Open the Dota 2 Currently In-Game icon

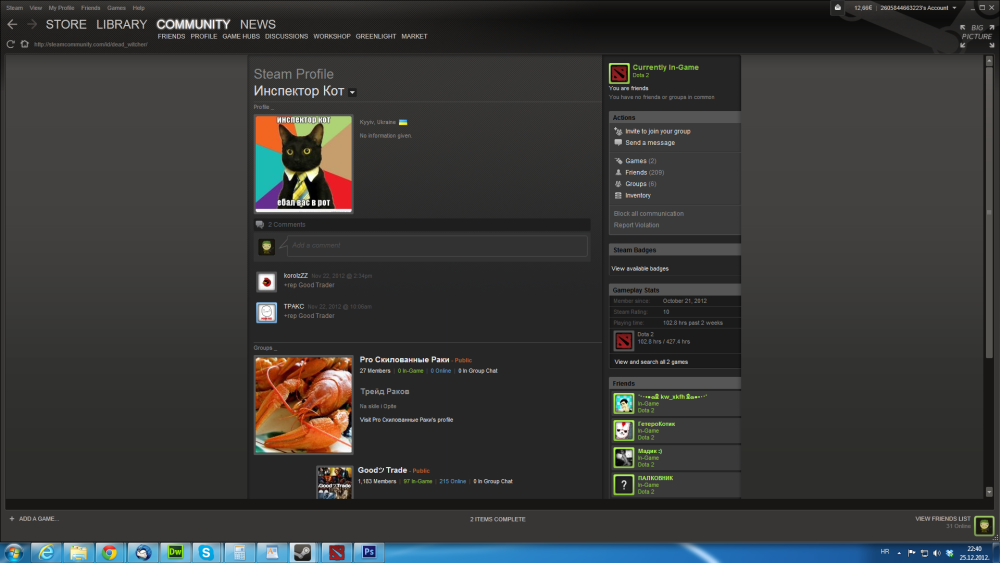619,73
